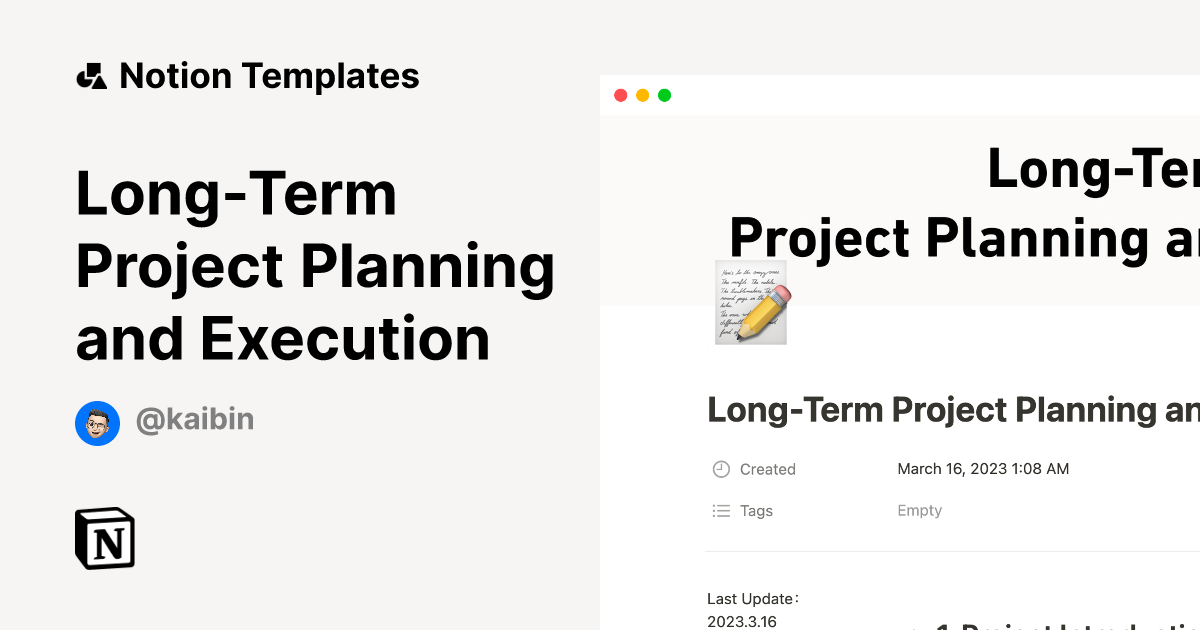Click the pencil memo page emoji icon
The image size is (1200, 630).
(x=750, y=302)
